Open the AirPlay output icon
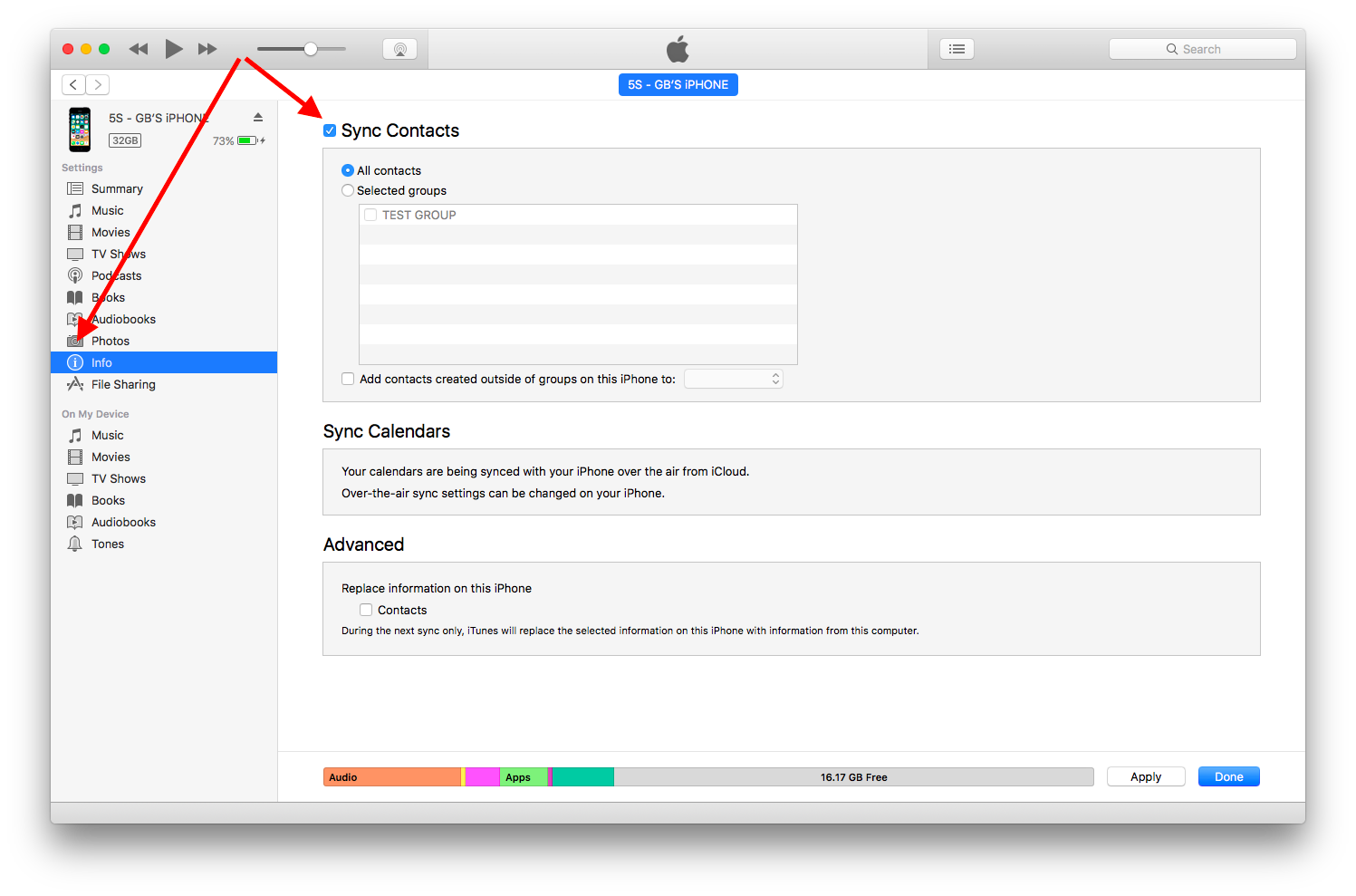1356x896 pixels. 399,49
